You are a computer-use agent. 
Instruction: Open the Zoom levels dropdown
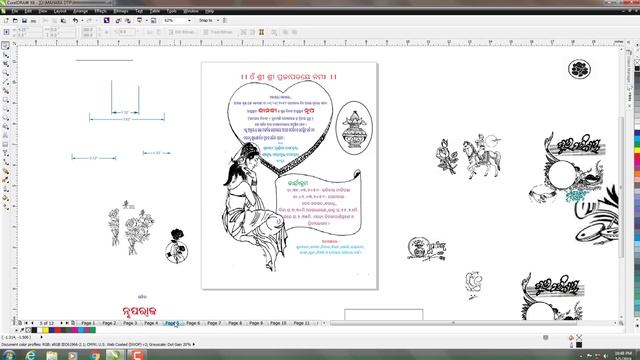point(189,20)
